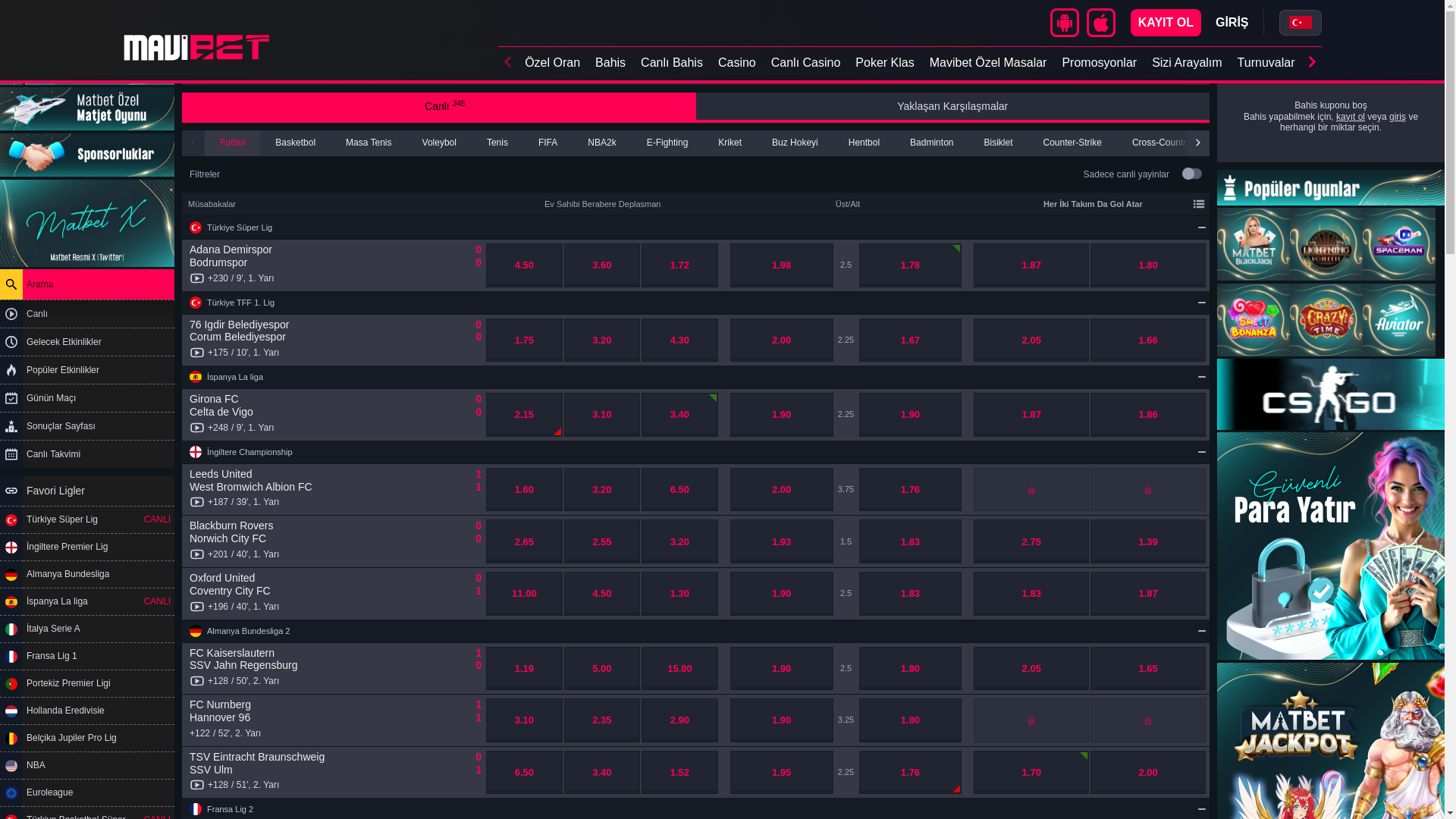Select the Canlı 345 tab
Viewport: 1456px width, 819px height.
point(438,106)
